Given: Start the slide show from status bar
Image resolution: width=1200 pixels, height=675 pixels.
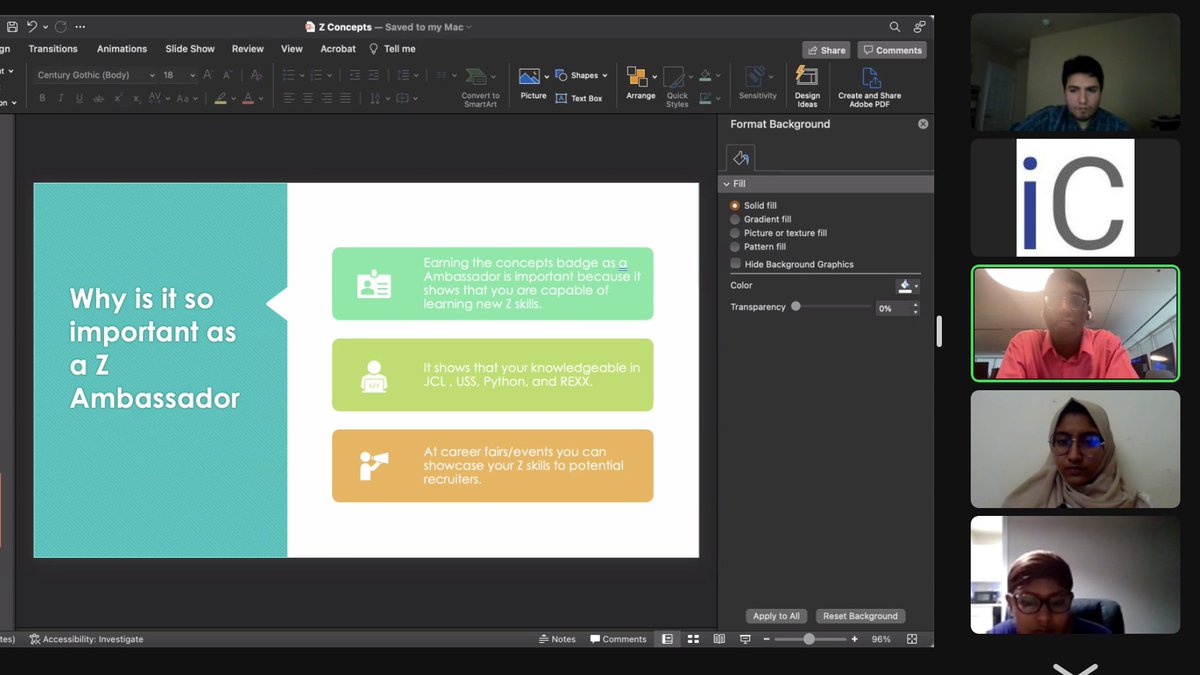Looking at the screenshot, I should coord(745,639).
